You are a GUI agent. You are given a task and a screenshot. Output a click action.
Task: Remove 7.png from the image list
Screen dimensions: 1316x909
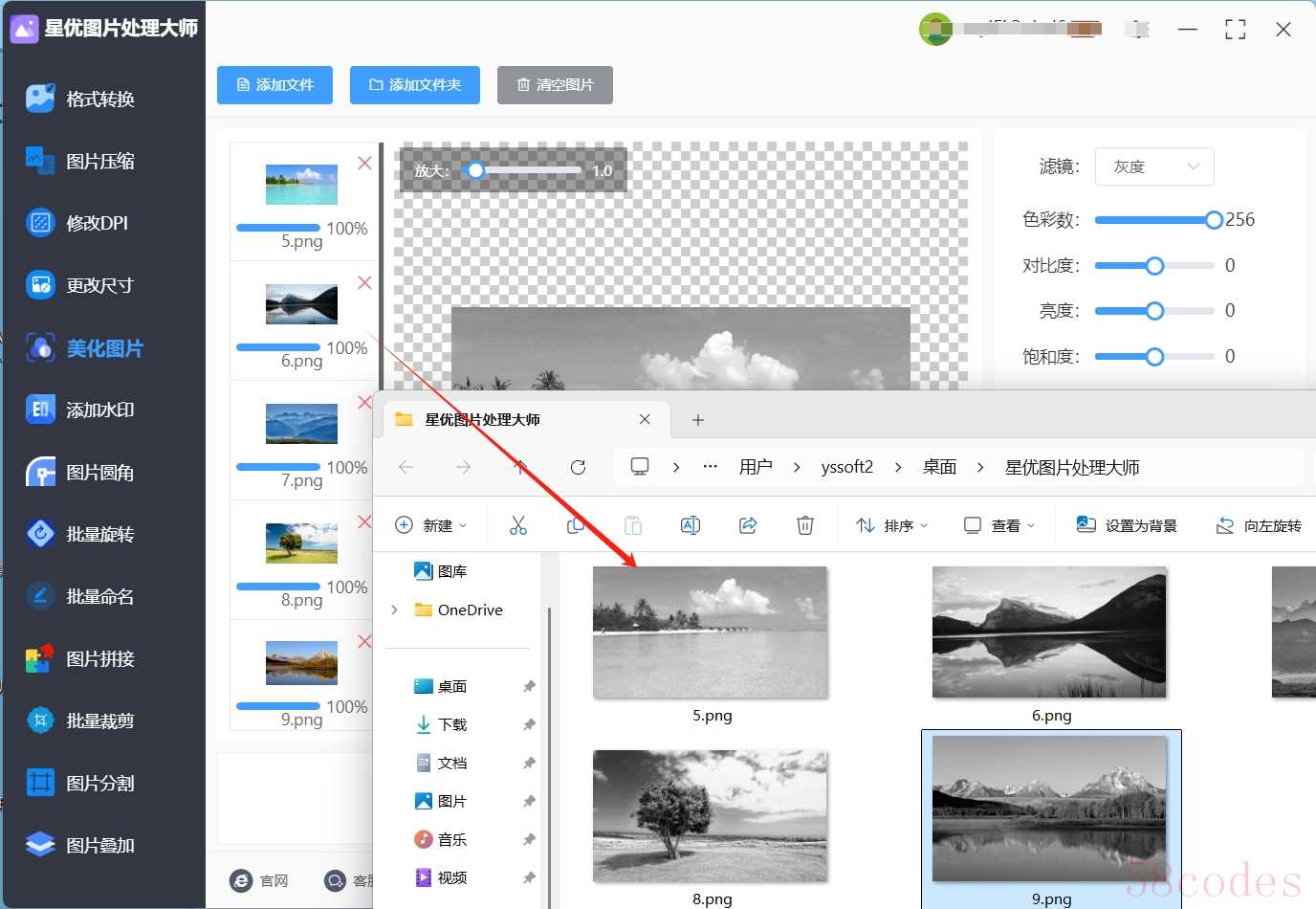364,402
